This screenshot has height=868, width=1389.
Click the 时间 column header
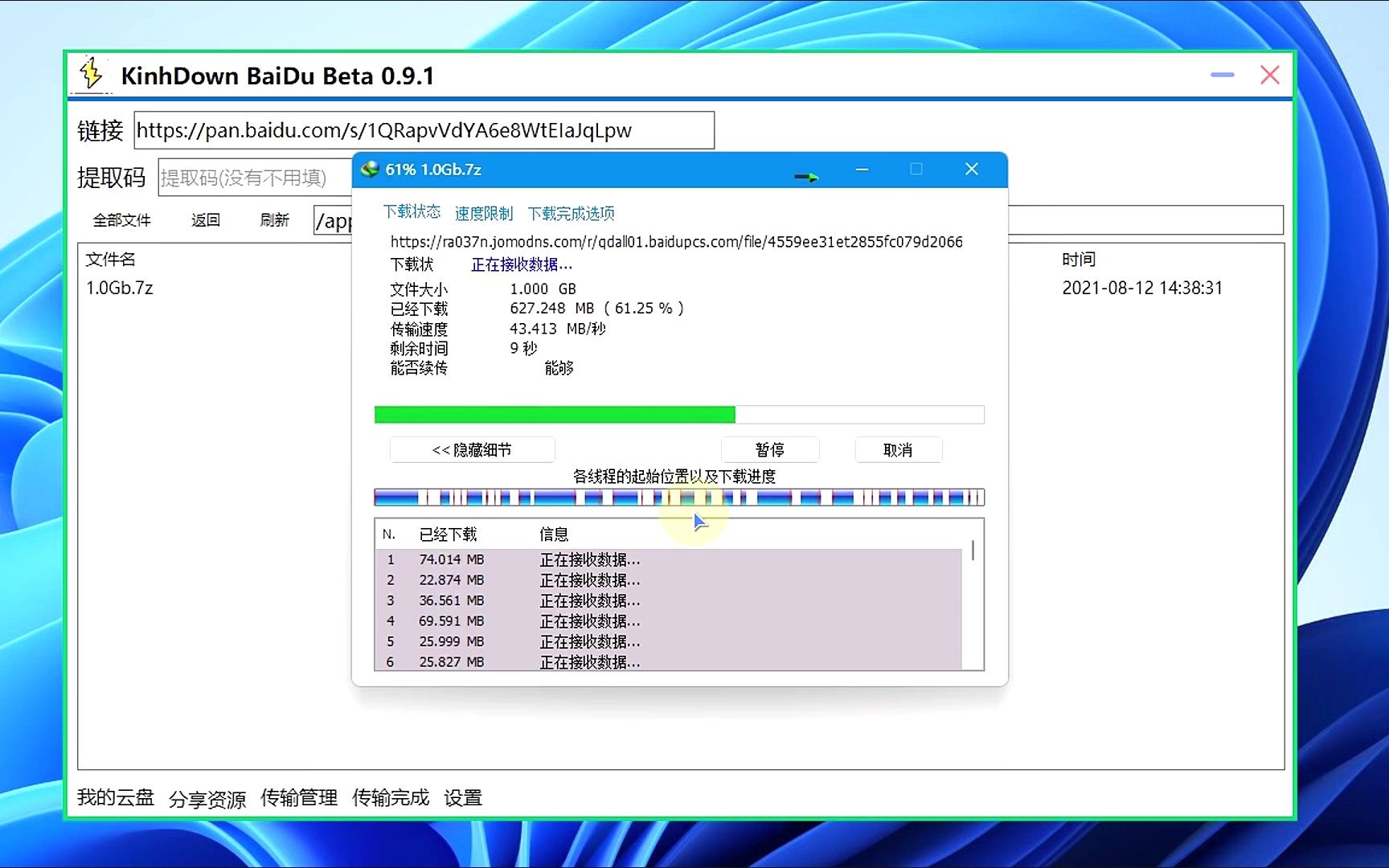pos(1079,260)
